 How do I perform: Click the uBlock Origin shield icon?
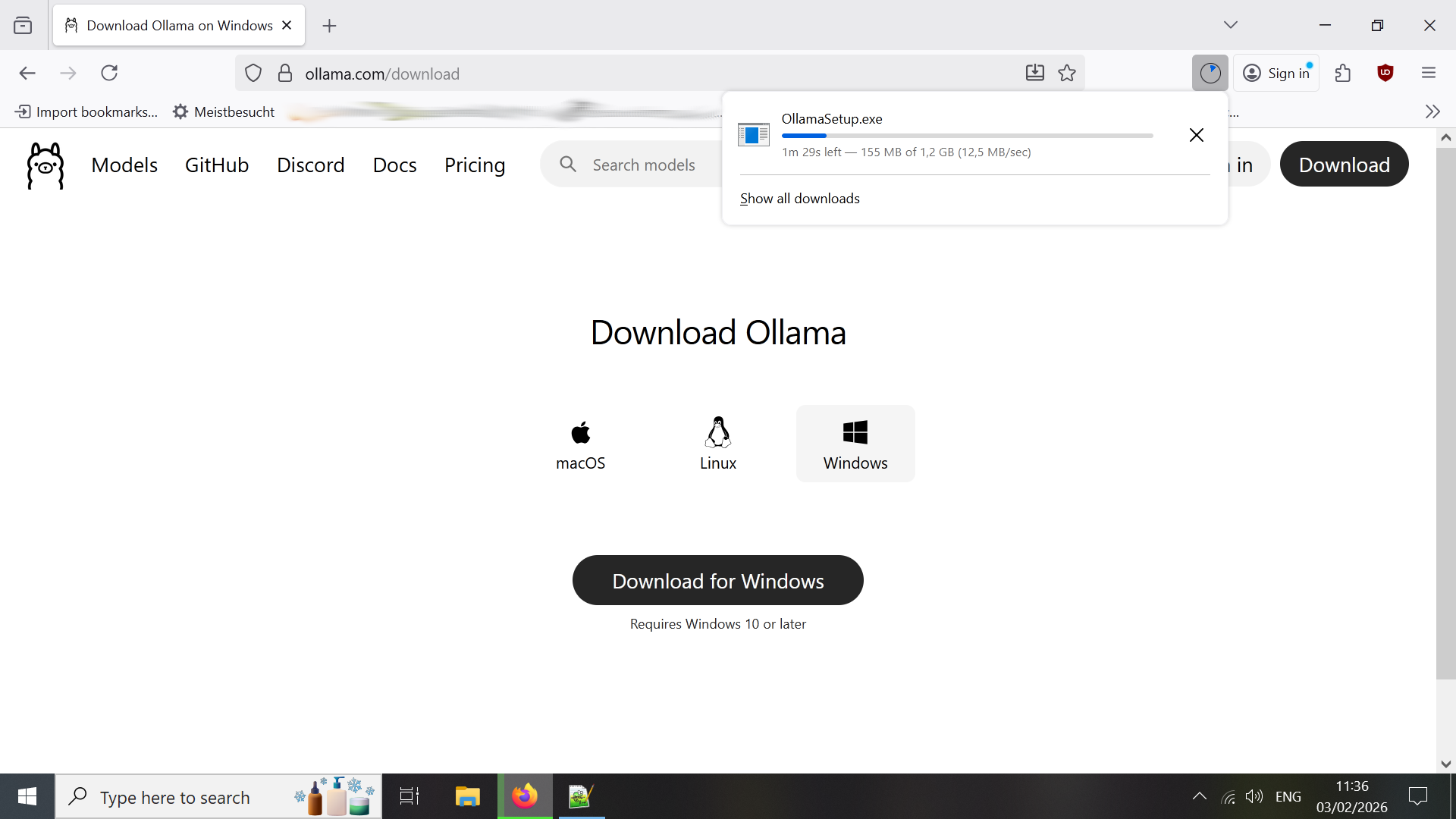pos(1385,73)
